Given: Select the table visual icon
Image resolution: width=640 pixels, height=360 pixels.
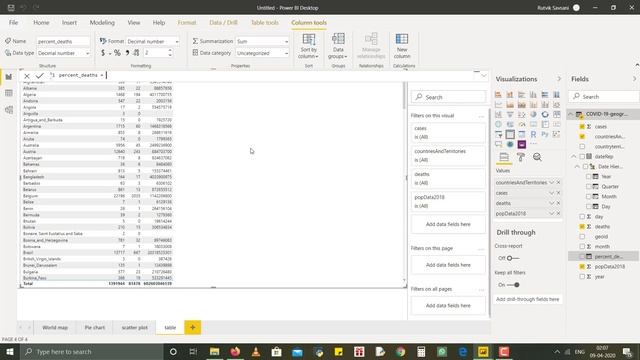Looking at the screenshot, I should tap(510, 134).
